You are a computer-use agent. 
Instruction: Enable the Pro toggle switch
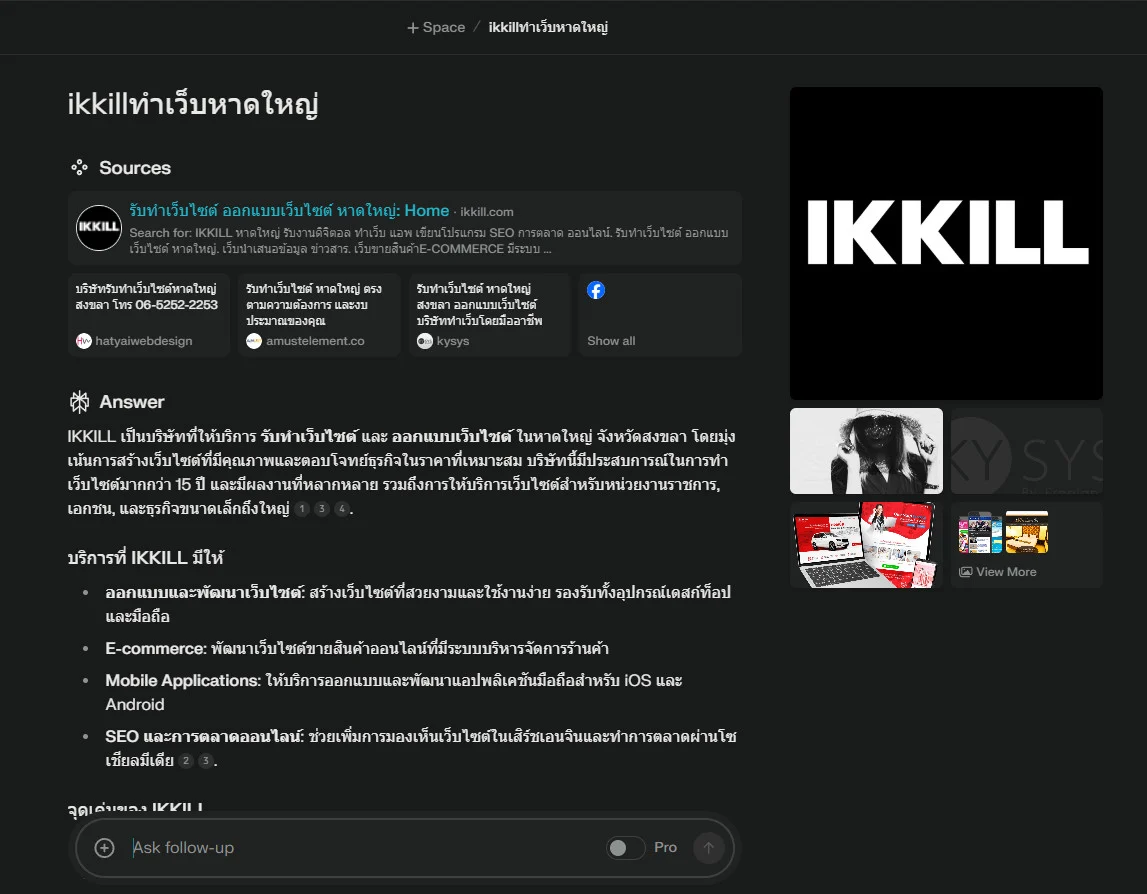point(626,848)
